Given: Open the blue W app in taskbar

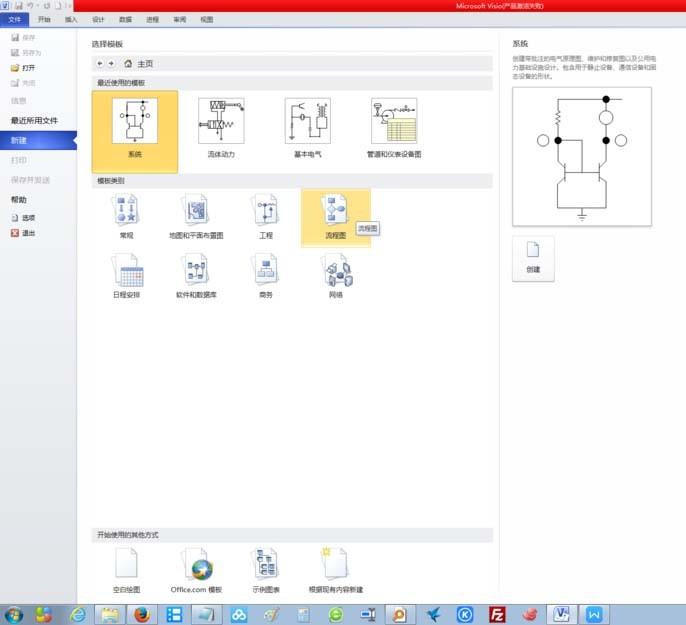Looking at the screenshot, I should tap(594, 615).
